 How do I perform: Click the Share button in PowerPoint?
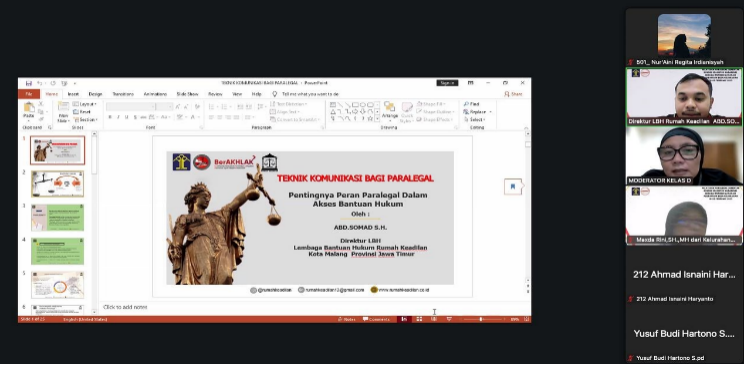(x=513, y=94)
